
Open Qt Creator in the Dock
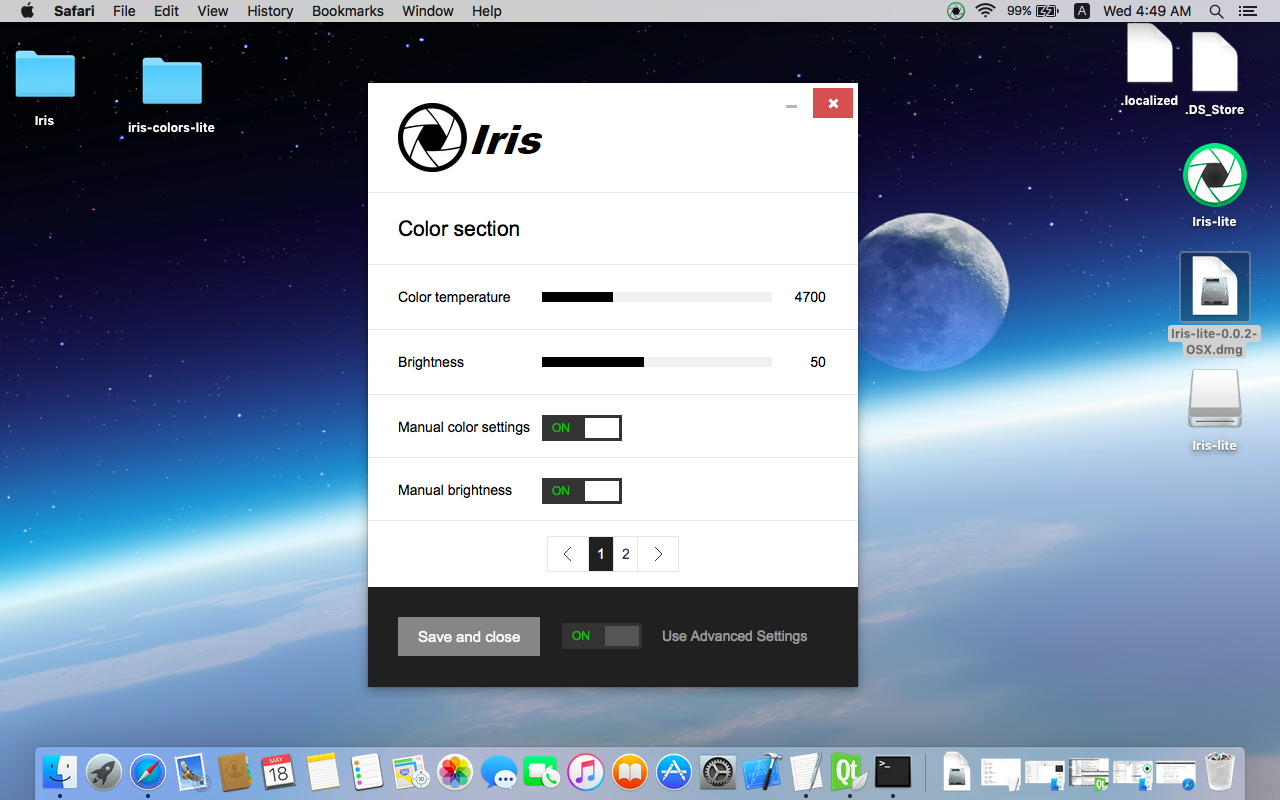pyautogui.click(x=848, y=771)
